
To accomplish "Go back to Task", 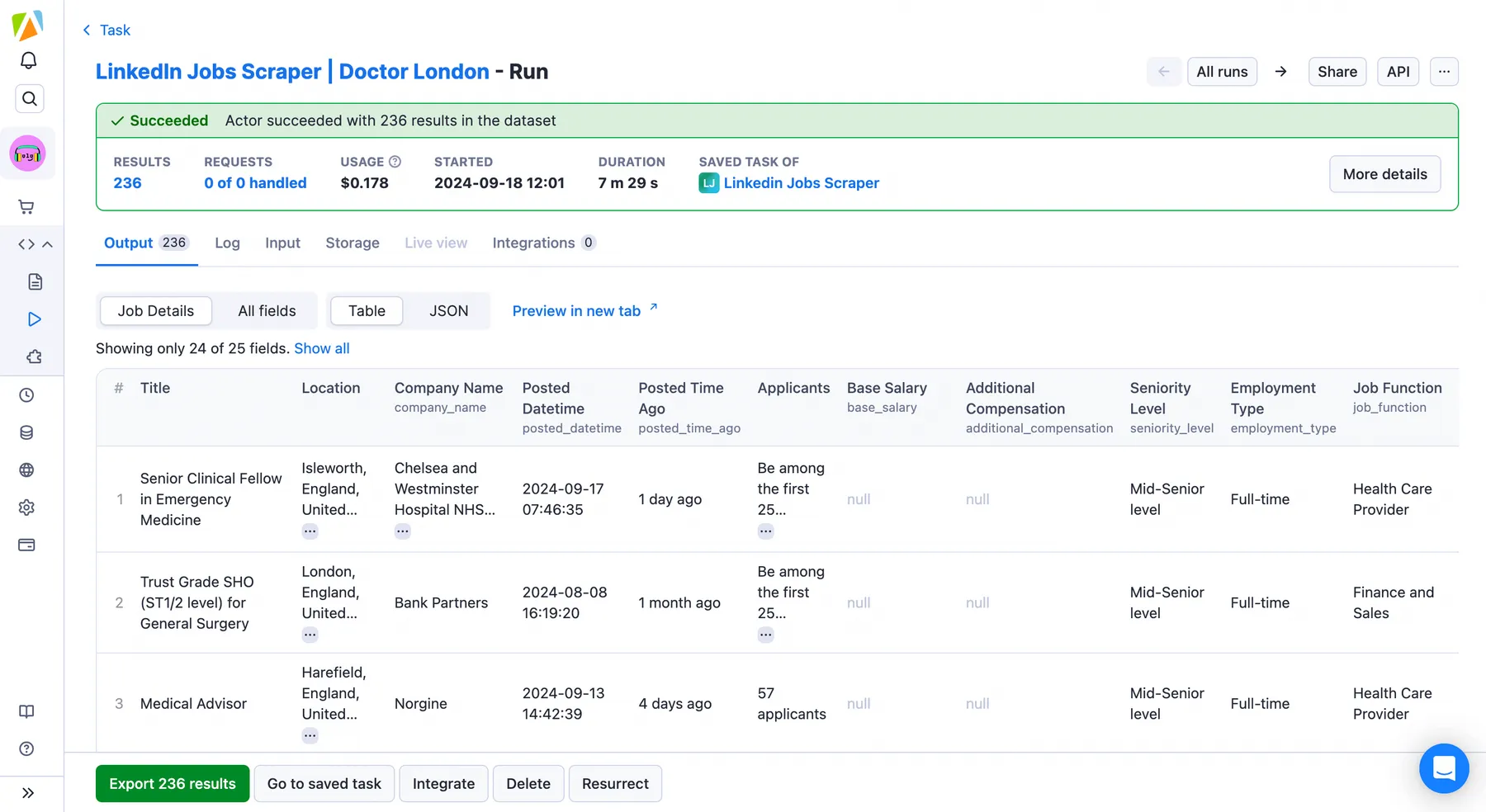I will click(x=106, y=31).
